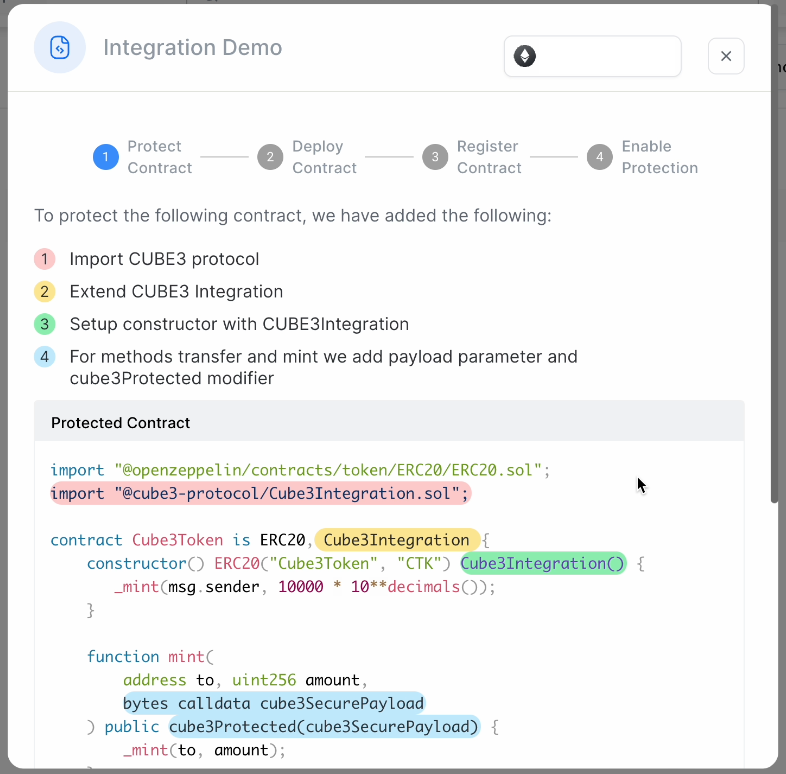Image resolution: width=786 pixels, height=774 pixels.
Task: Click the cube3Protected(cube3SecurePayload) modifier highlight
Action: pos(324,727)
